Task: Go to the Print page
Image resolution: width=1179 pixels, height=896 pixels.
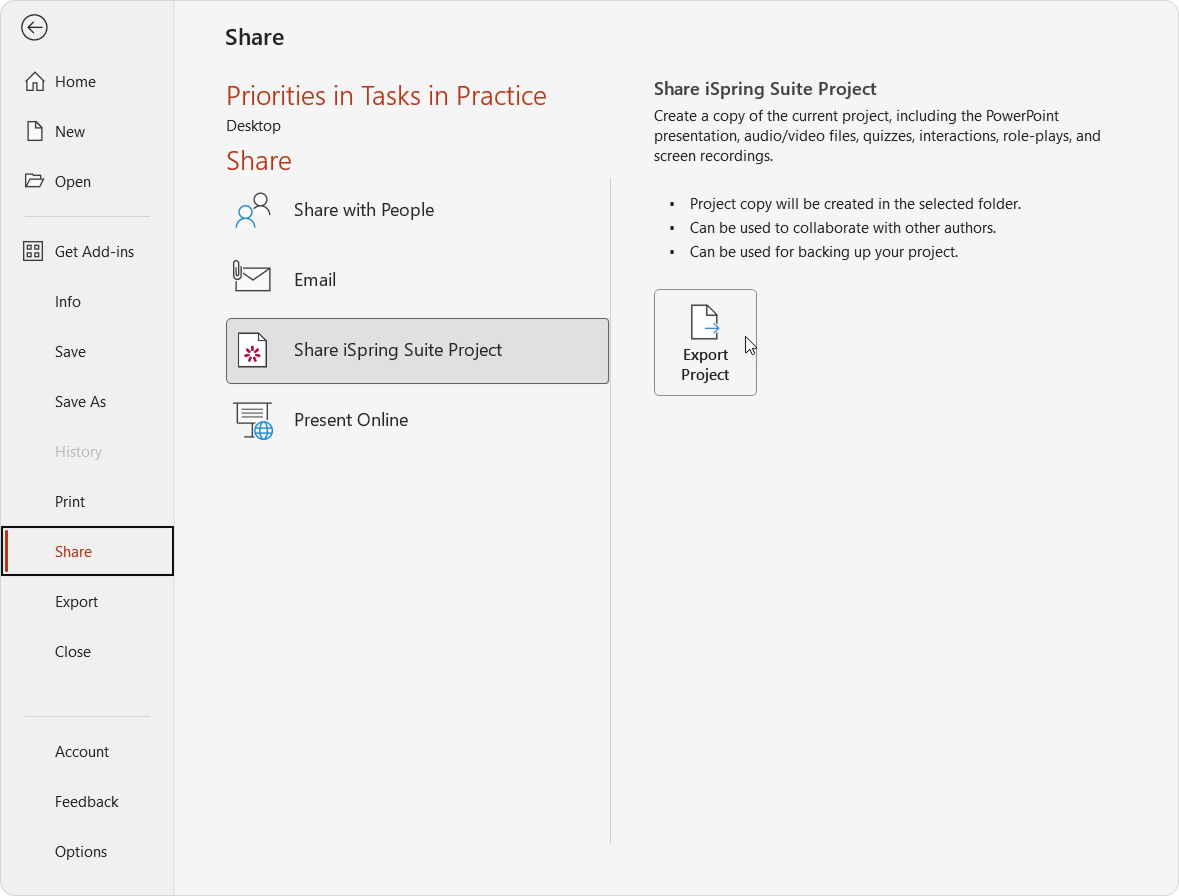Action: click(x=70, y=501)
